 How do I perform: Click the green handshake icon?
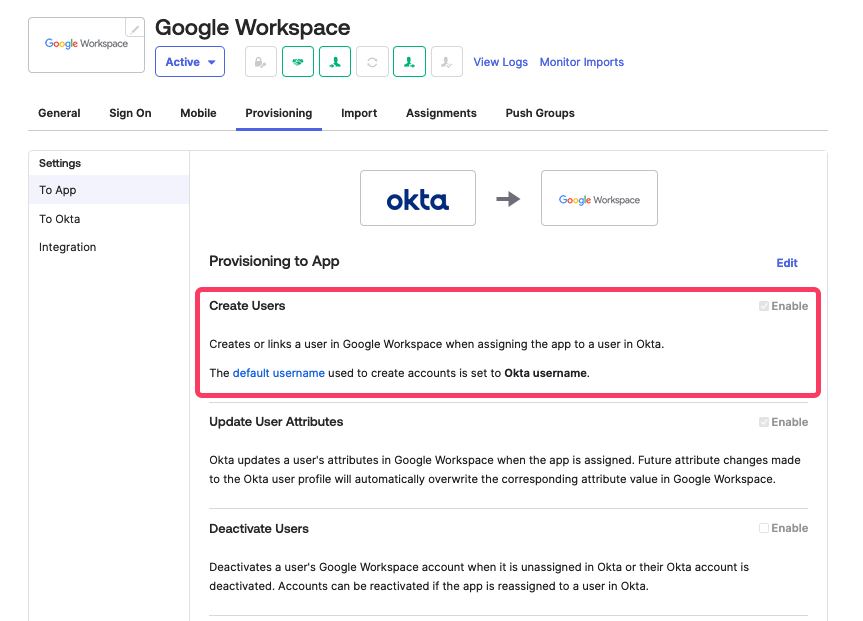[x=298, y=62]
